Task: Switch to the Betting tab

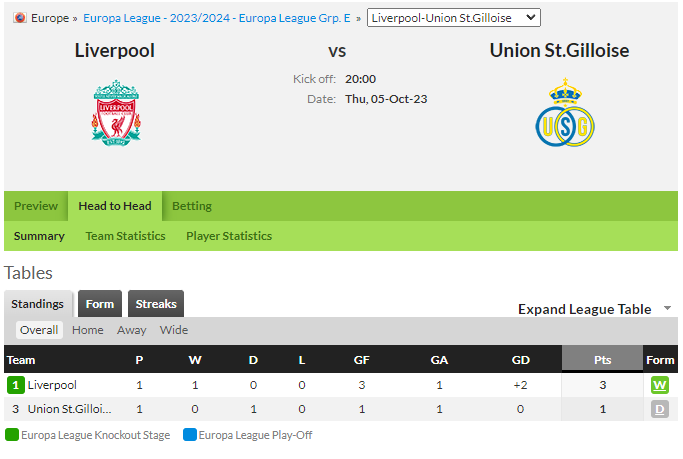Action: [x=192, y=206]
